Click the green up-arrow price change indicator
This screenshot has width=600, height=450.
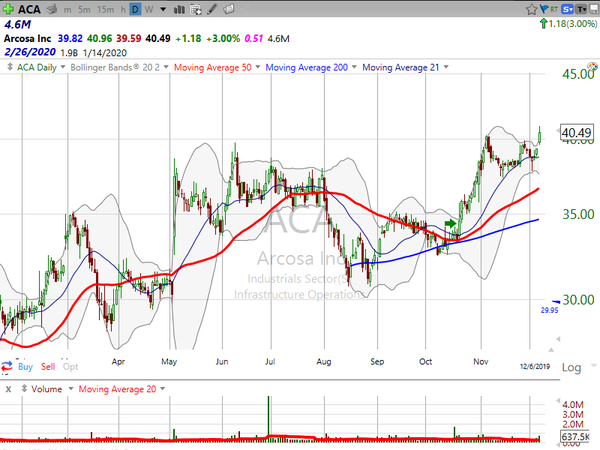click(x=543, y=24)
